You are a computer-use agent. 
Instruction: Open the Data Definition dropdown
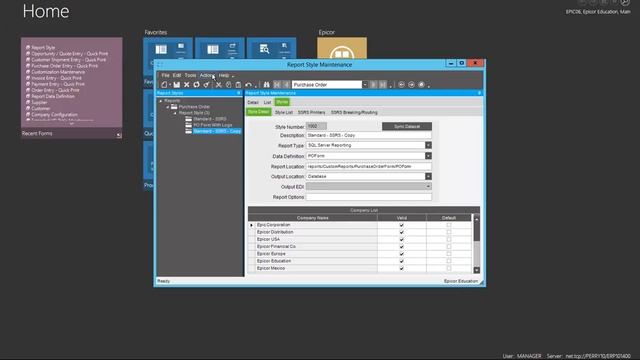428,156
